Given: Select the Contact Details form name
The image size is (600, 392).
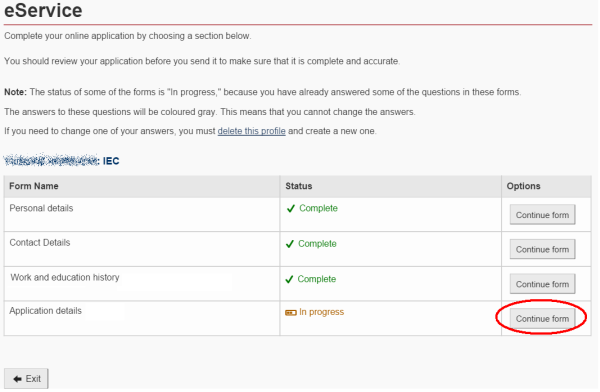Looking at the screenshot, I should 40,243.
